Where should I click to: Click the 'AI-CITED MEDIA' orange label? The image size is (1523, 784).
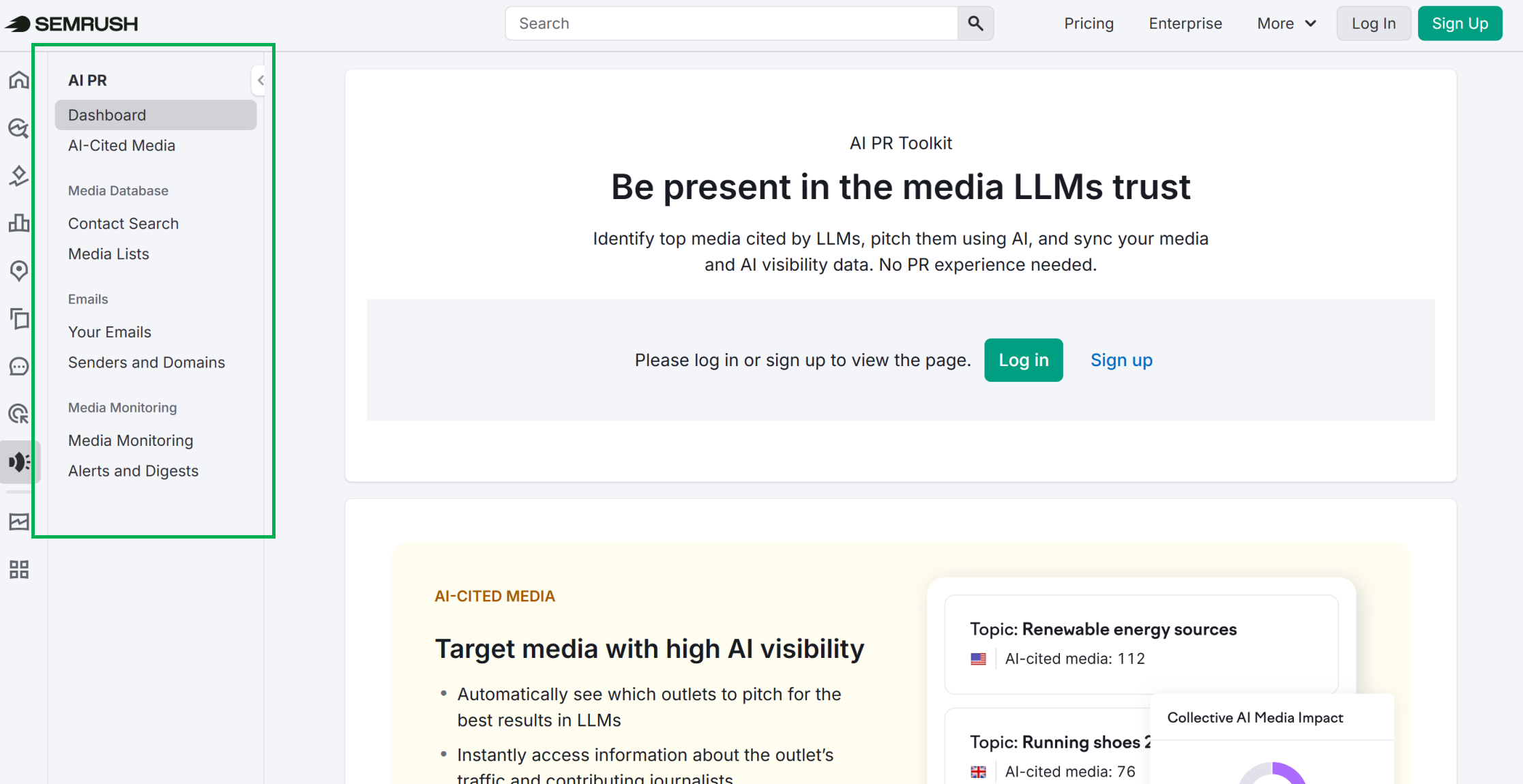tap(494, 597)
